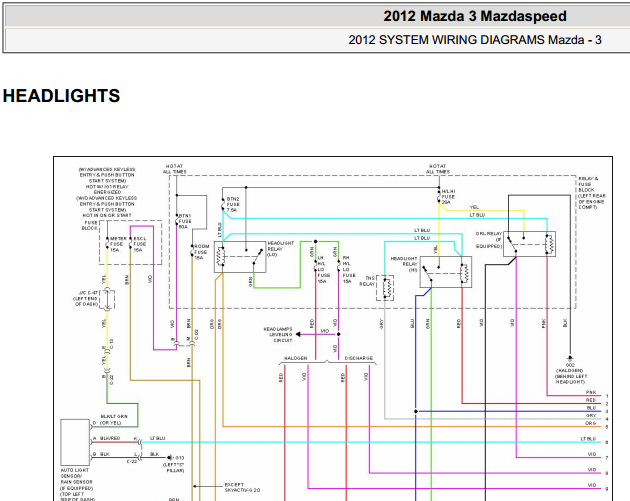This screenshot has height=501, width=630.
Task: Click the 'LT BLU' label at terminal 6
Action: 589,439
